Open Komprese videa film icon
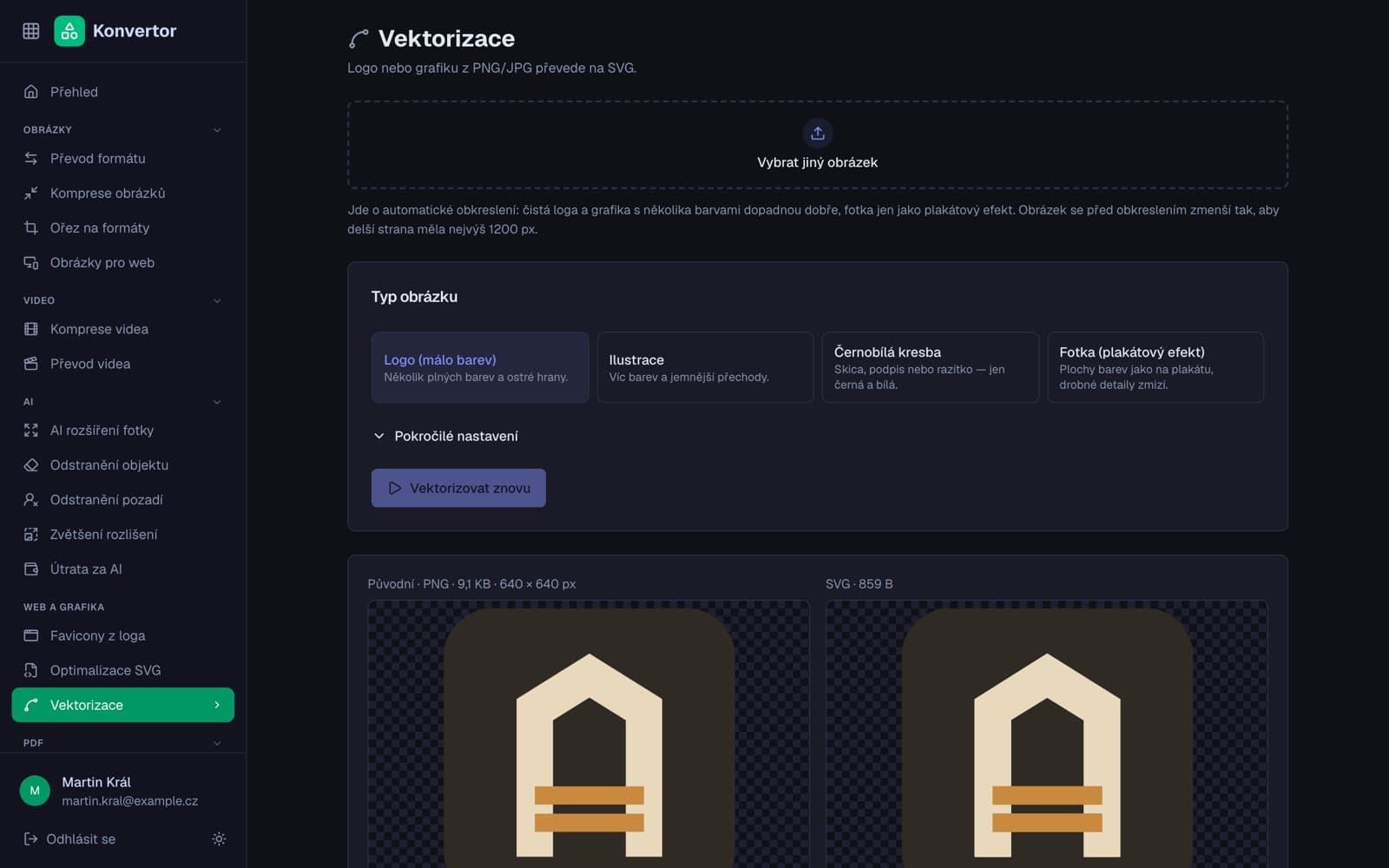The width and height of the screenshot is (1389, 868). click(31, 329)
